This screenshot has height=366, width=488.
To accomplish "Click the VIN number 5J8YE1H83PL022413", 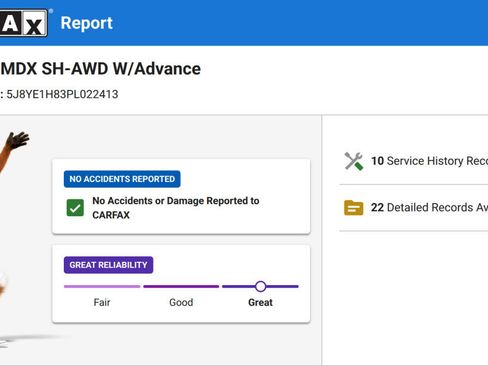I will point(62,94).
